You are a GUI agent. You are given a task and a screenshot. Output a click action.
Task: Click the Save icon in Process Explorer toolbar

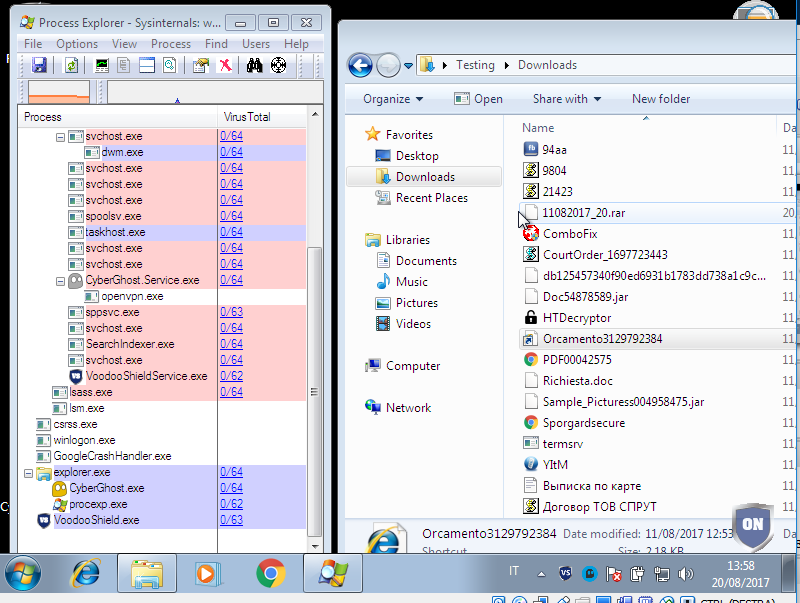(x=39, y=66)
